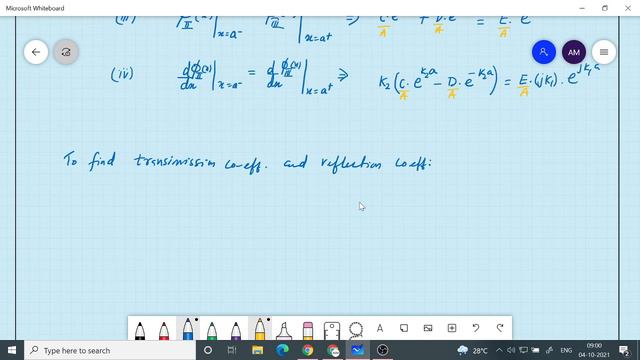Open Google Chrome from the taskbar

[x=308, y=350]
